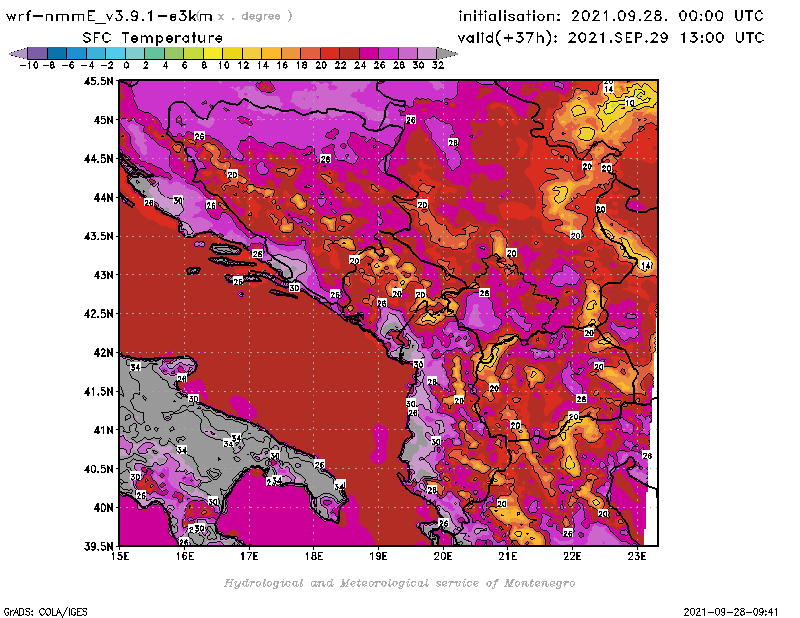Pick the 28 to 30 orchid legend swatch
The image size is (800, 618).
[408, 53]
